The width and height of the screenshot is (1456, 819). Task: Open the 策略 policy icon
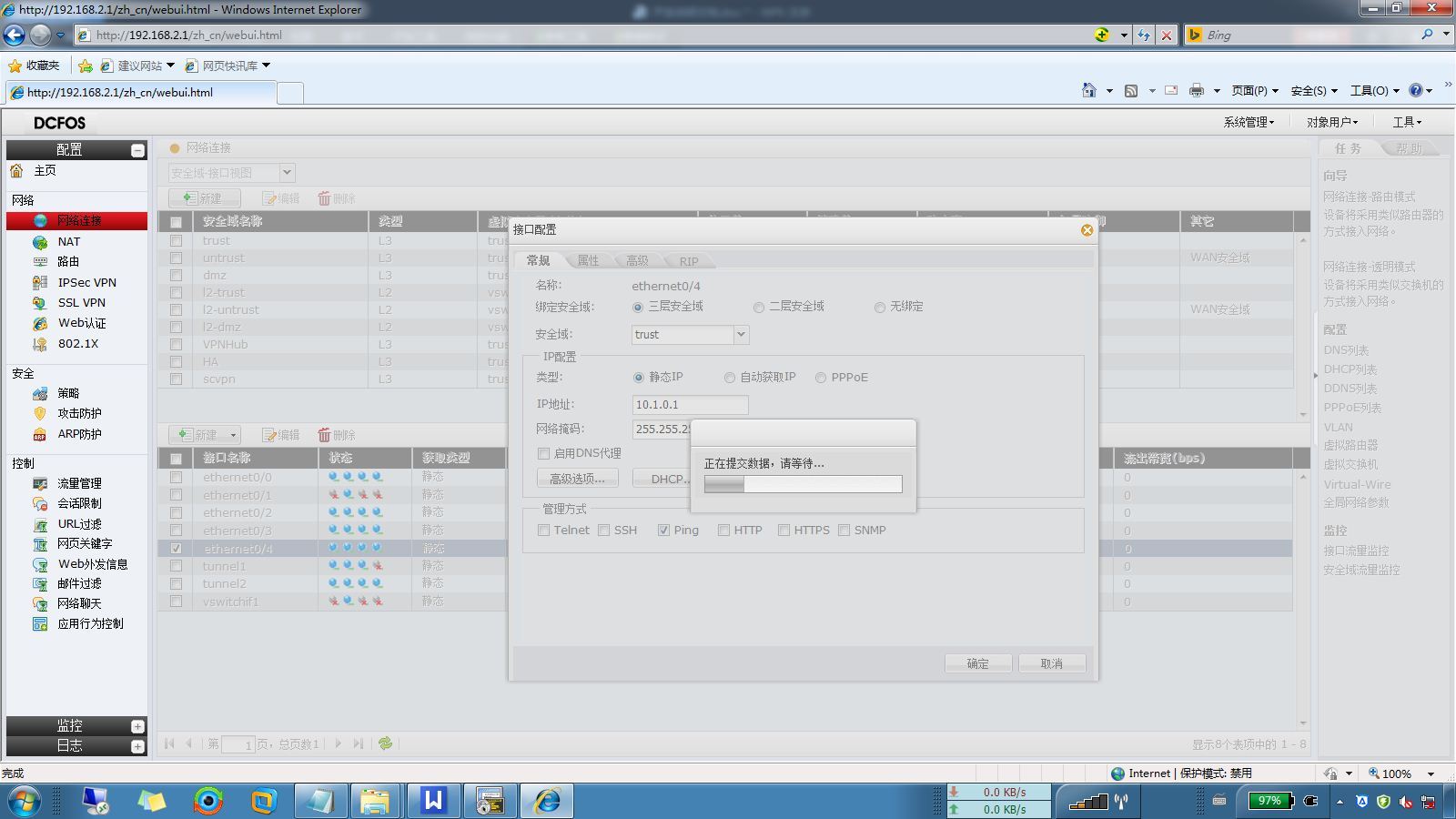click(x=40, y=393)
